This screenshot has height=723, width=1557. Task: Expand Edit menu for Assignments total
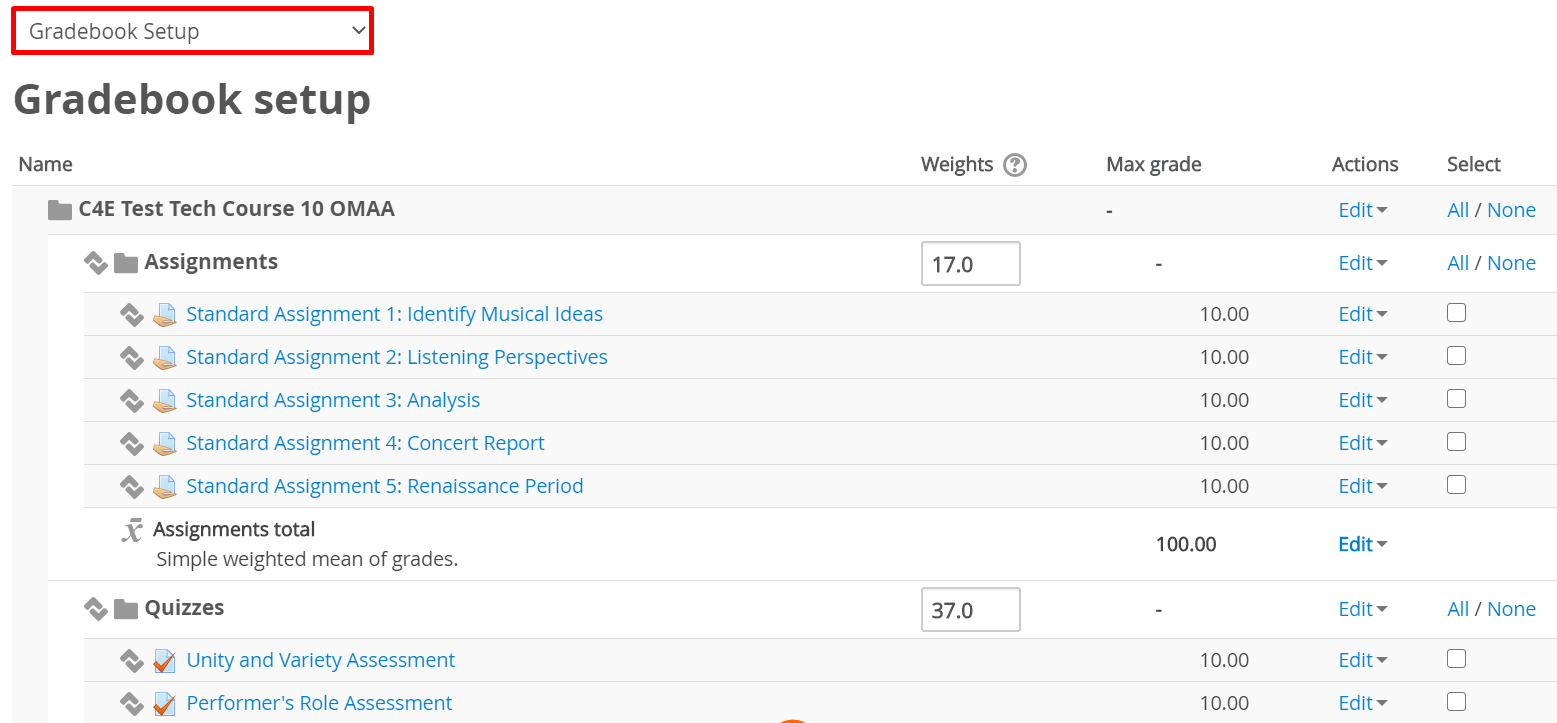click(1362, 544)
